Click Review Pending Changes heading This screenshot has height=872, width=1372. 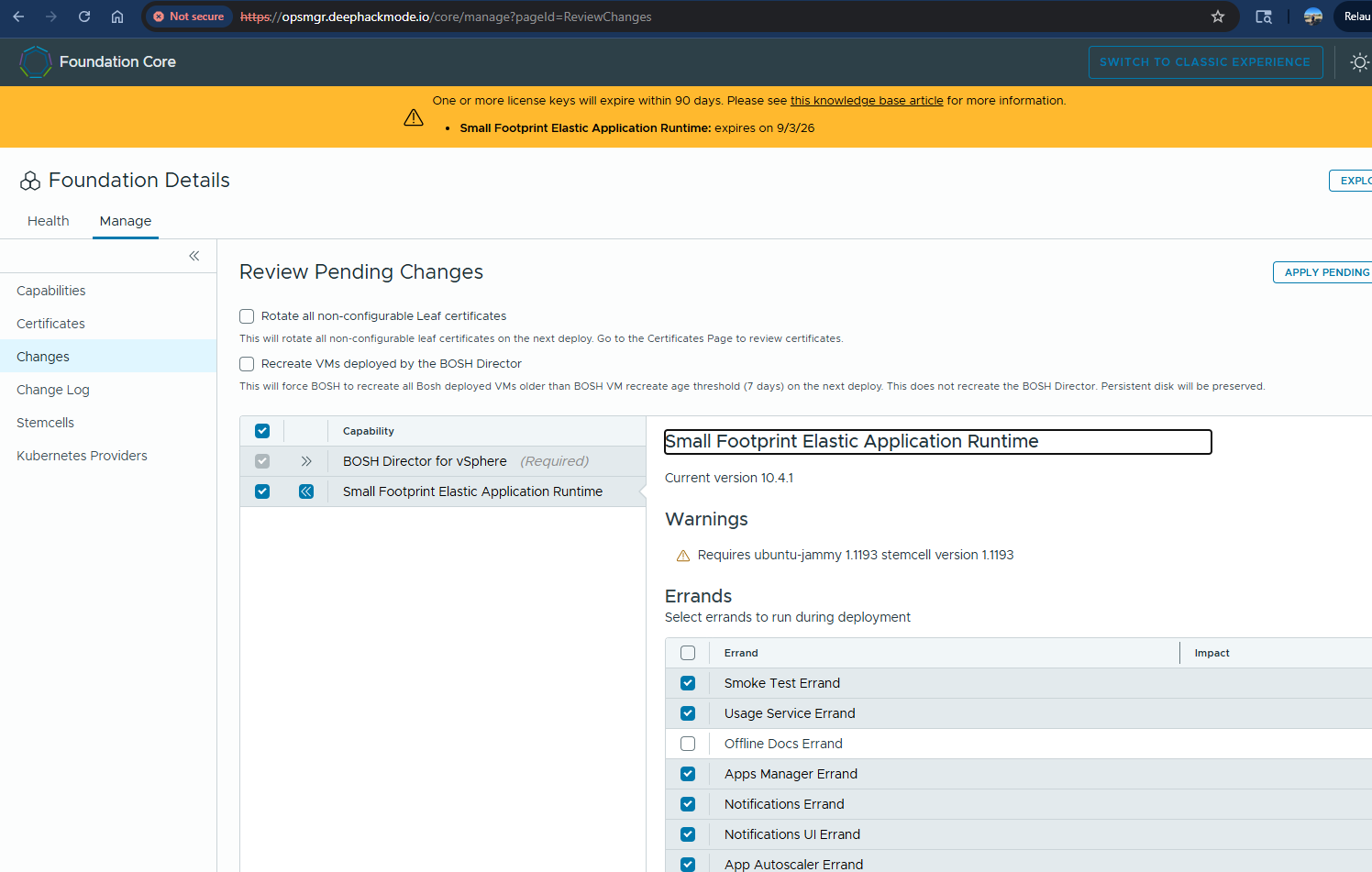tap(361, 272)
